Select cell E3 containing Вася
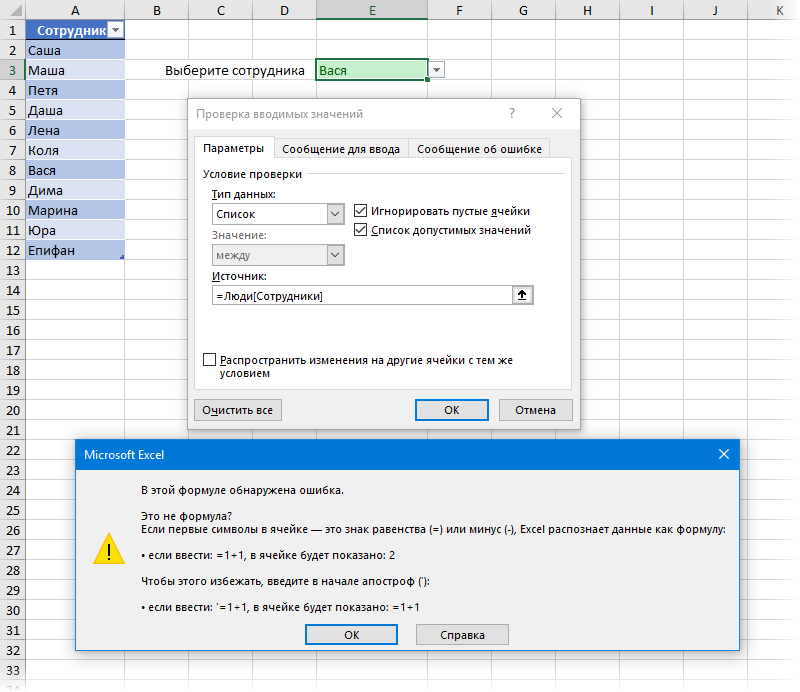Screen dimensions: 800x692 pyautogui.click(x=372, y=70)
